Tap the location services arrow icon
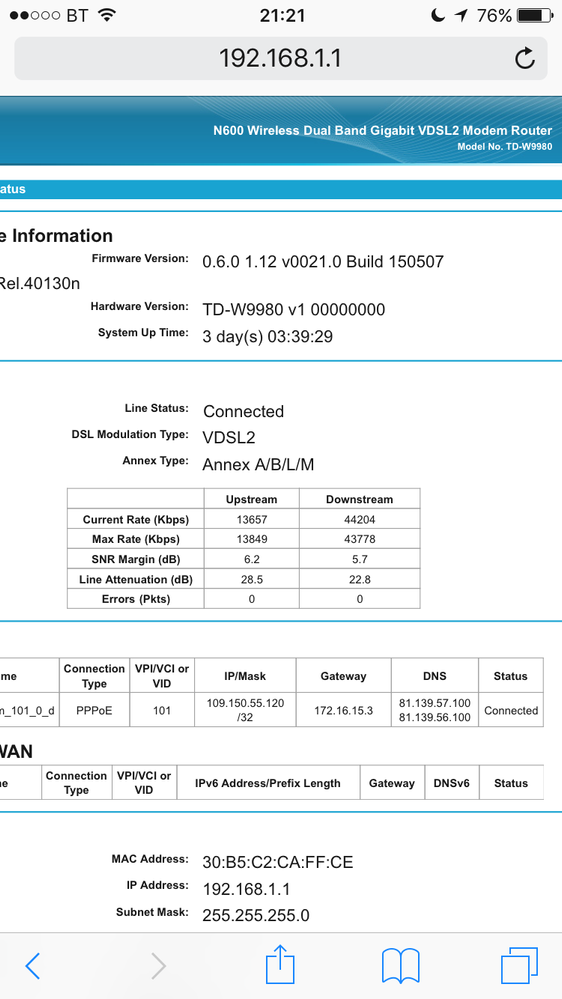 [461, 15]
